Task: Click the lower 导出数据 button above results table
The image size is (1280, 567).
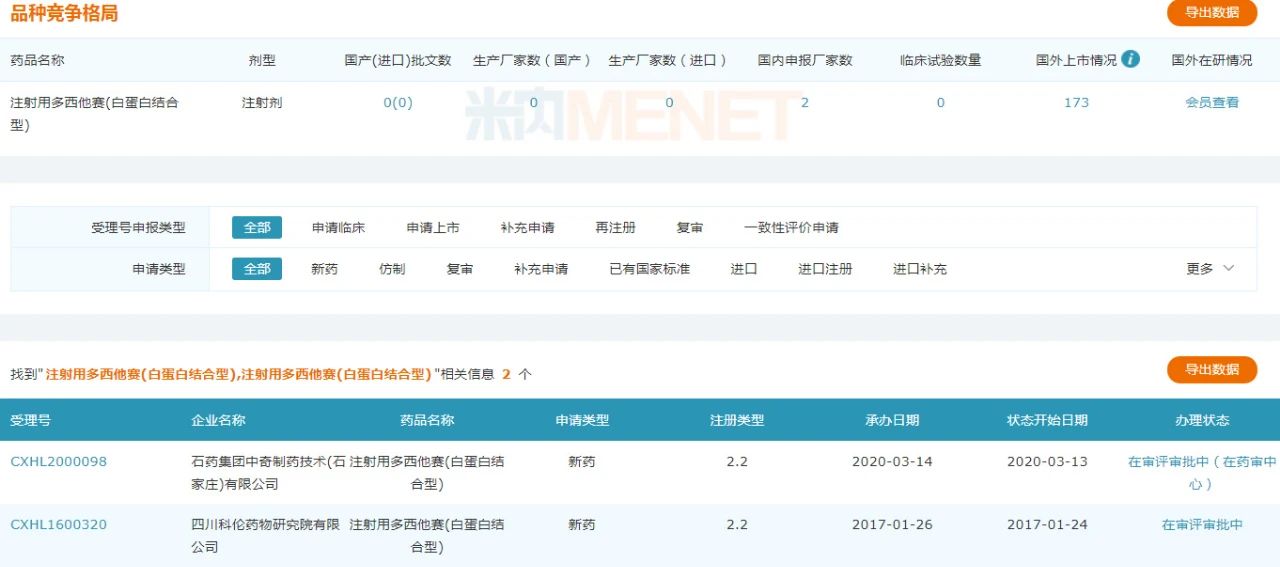Action: pos(1211,370)
